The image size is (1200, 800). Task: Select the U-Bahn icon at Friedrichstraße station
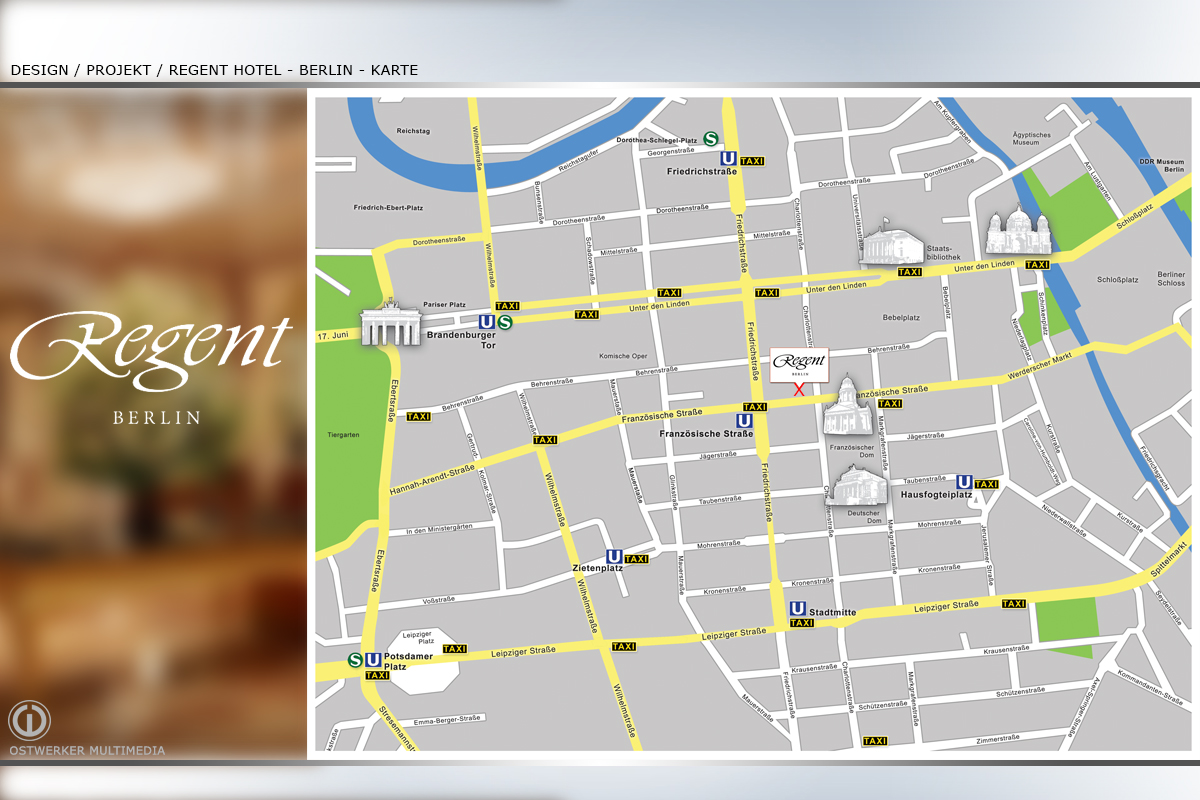(729, 158)
